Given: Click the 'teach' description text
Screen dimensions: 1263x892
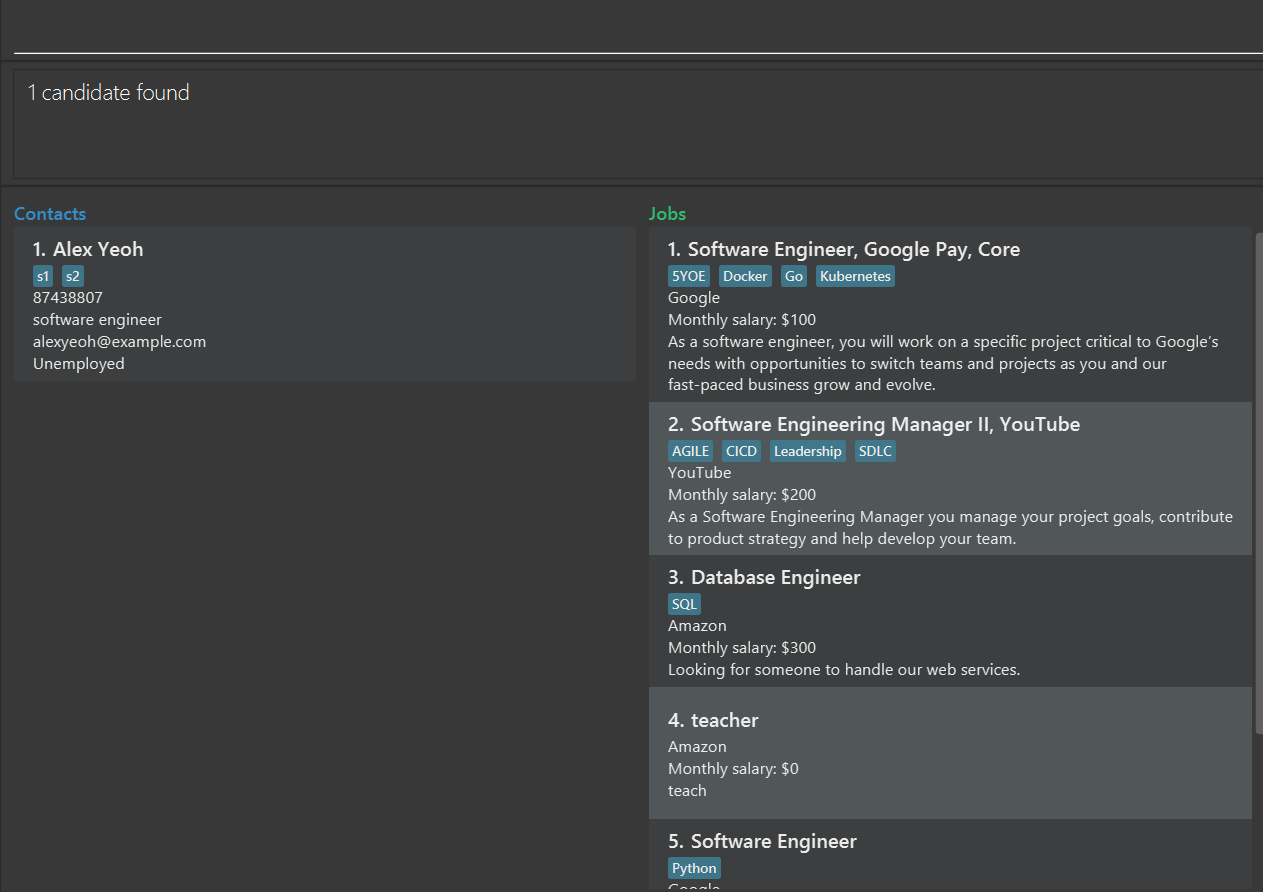Looking at the screenshot, I should point(687,791).
